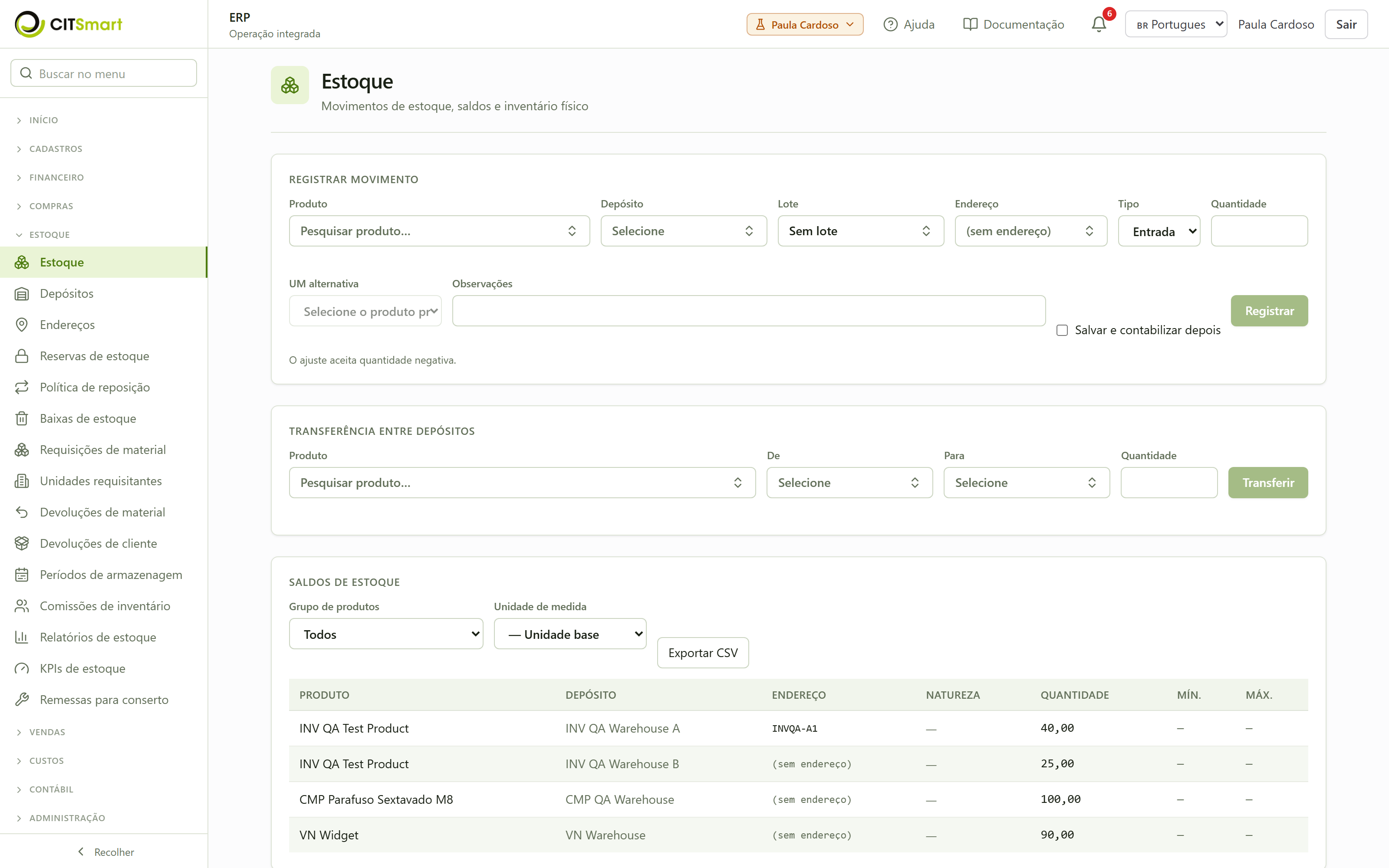Open Relatórios de estoque chart item

pos(104,637)
